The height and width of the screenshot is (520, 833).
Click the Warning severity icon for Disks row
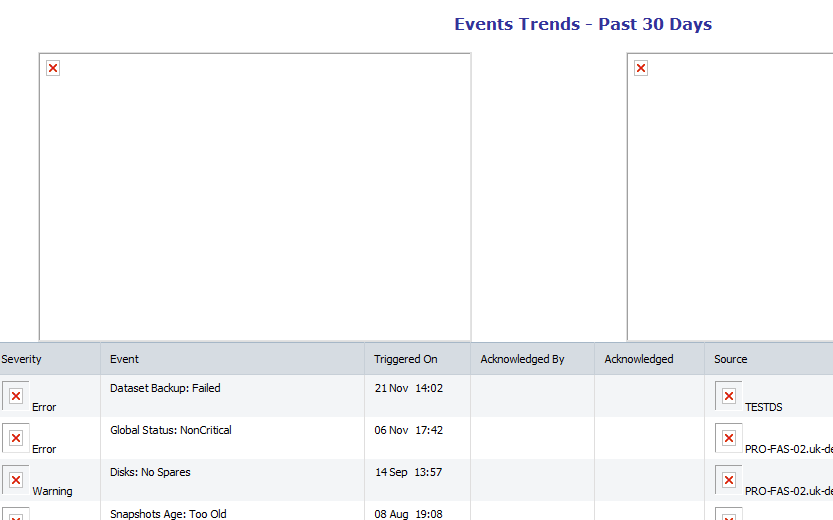(16, 480)
